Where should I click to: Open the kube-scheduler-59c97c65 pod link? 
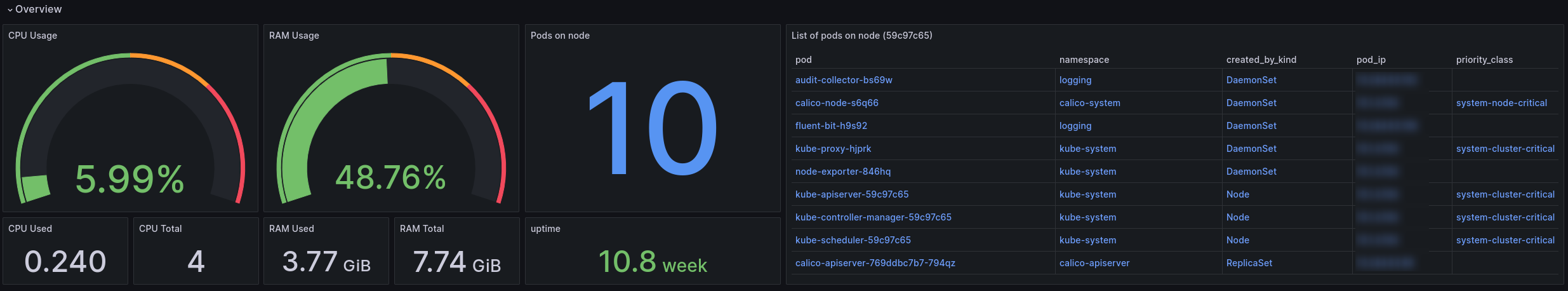click(853, 240)
